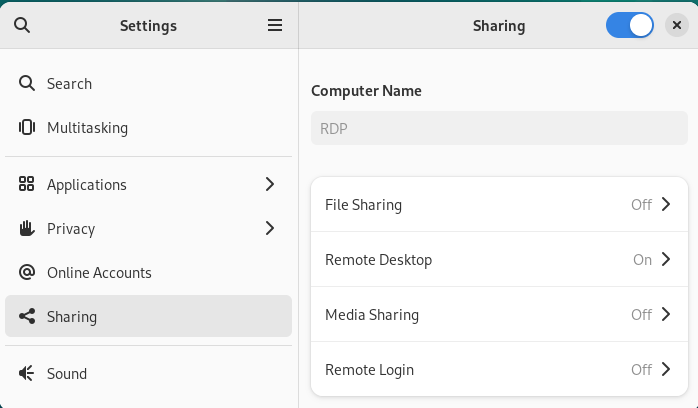
Task: Open the Remote Desktop settings row
Action: [499, 259]
